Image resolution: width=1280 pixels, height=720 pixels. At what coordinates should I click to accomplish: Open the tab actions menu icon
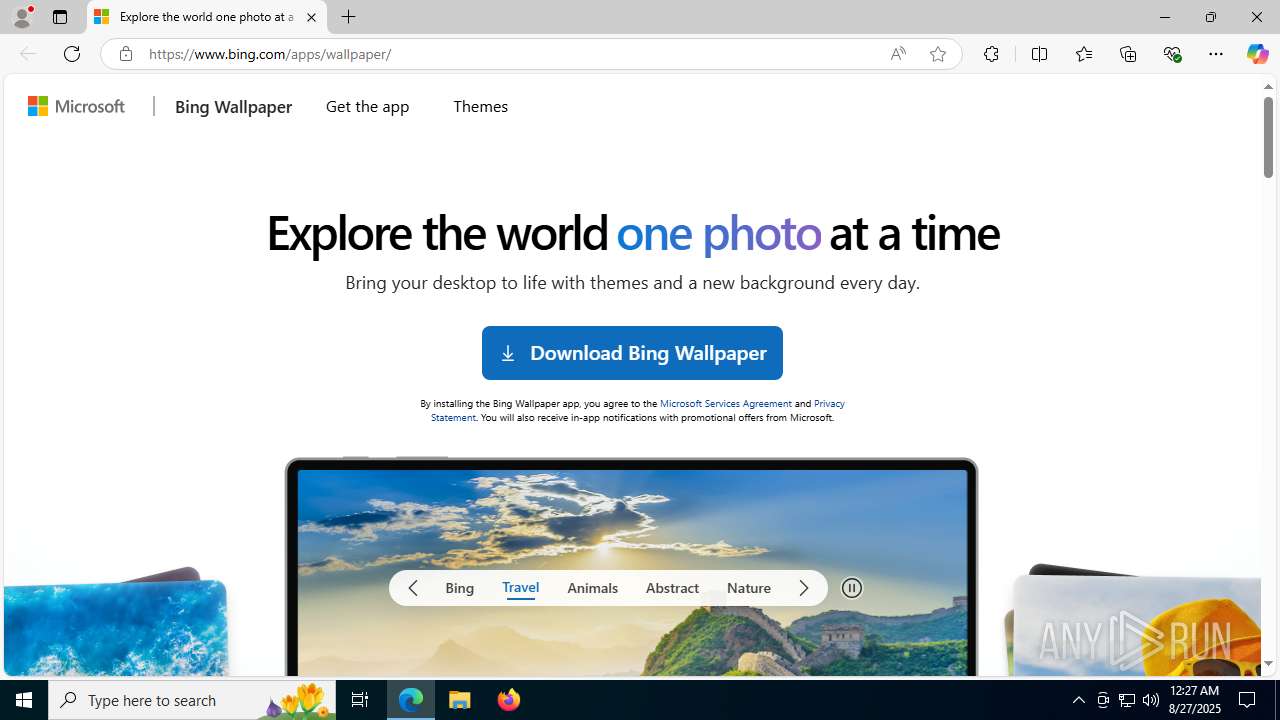click(60, 17)
